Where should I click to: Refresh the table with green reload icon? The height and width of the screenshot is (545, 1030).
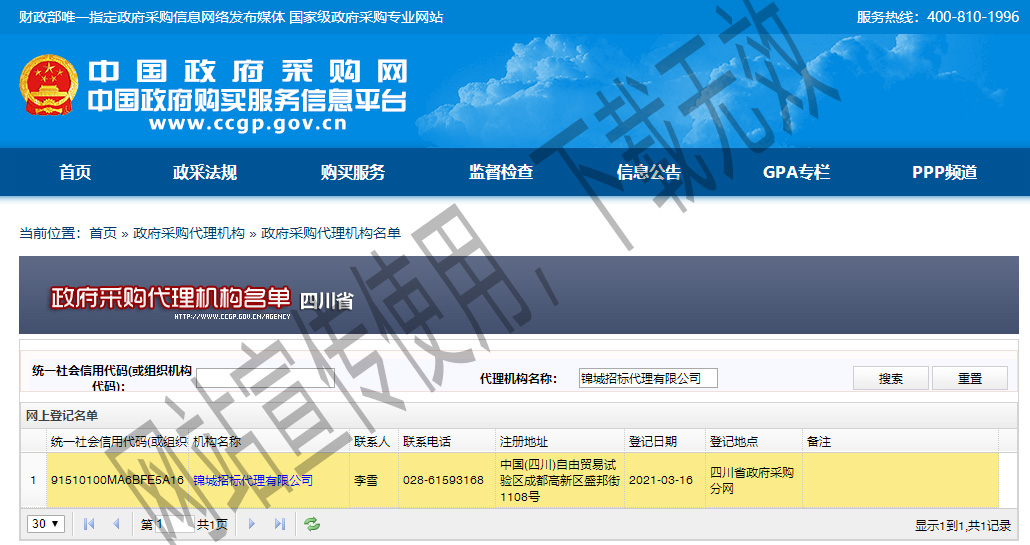[x=312, y=524]
